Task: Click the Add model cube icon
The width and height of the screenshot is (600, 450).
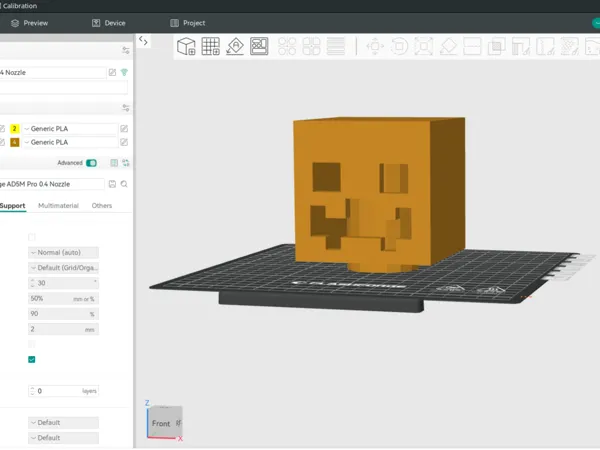Action: (x=186, y=46)
